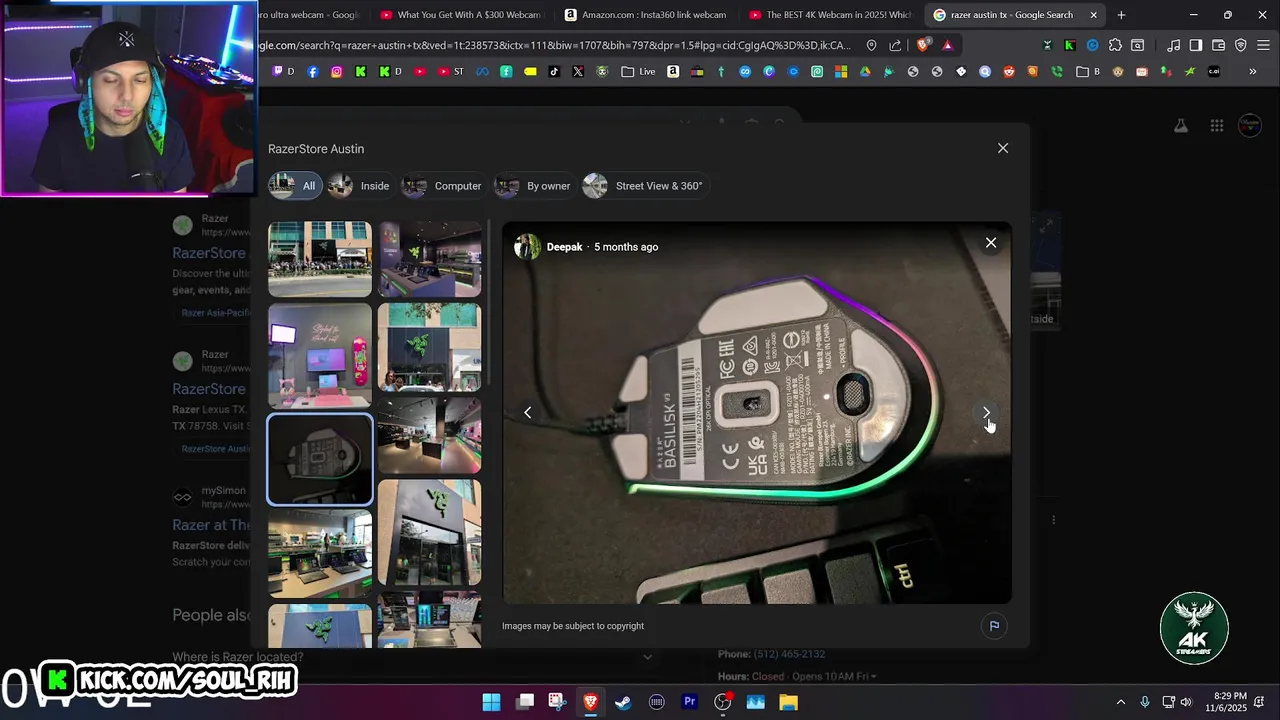
Task: Close the RazerStore Austin photo gallery dialog
Action: point(1003,148)
